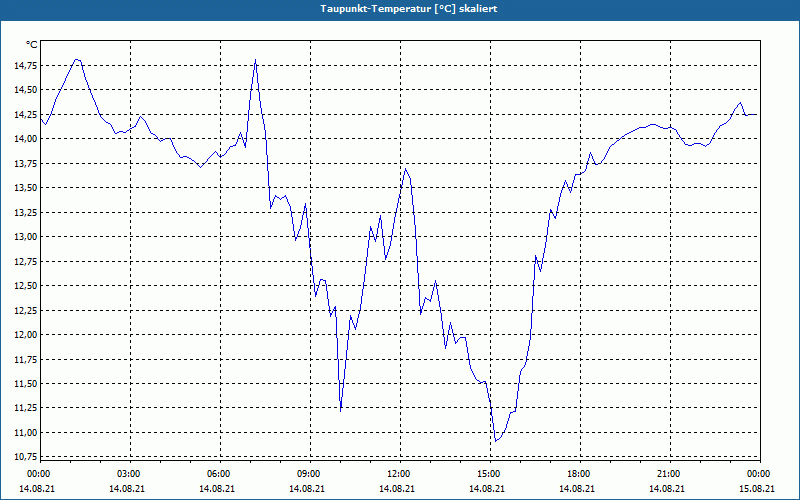This screenshot has height=500, width=800.
Task: Click the 12,75 y-axis value
Action: pyautogui.click(x=25, y=261)
